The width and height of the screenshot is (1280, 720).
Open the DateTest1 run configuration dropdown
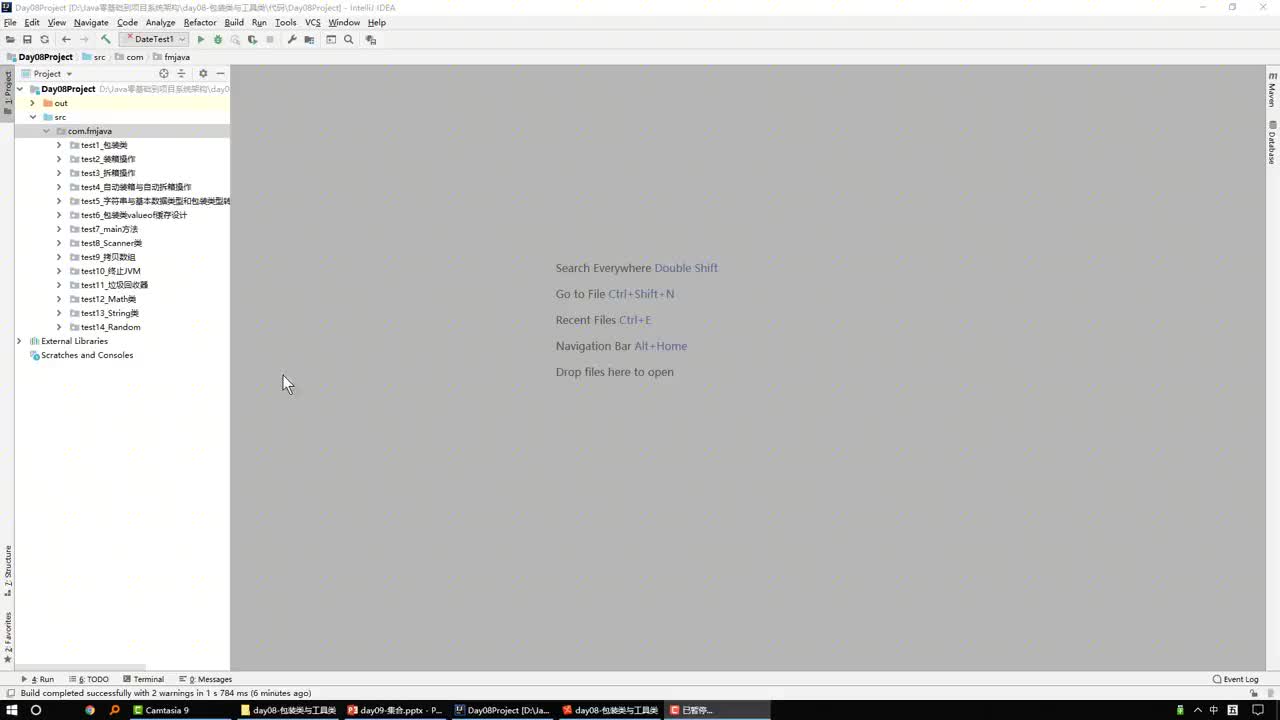pyautogui.click(x=154, y=40)
